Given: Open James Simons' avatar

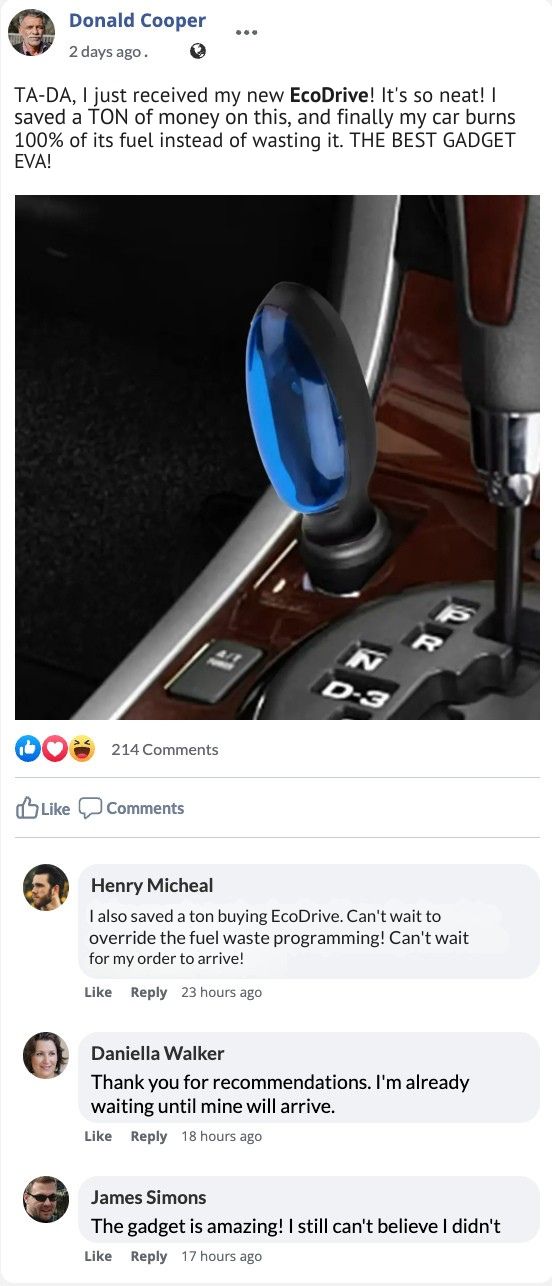Looking at the screenshot, I should (46, 1199).
